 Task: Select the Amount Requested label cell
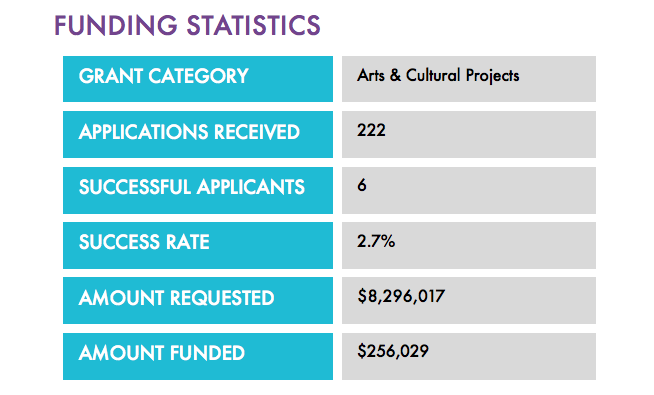click(x=198, y=300)
